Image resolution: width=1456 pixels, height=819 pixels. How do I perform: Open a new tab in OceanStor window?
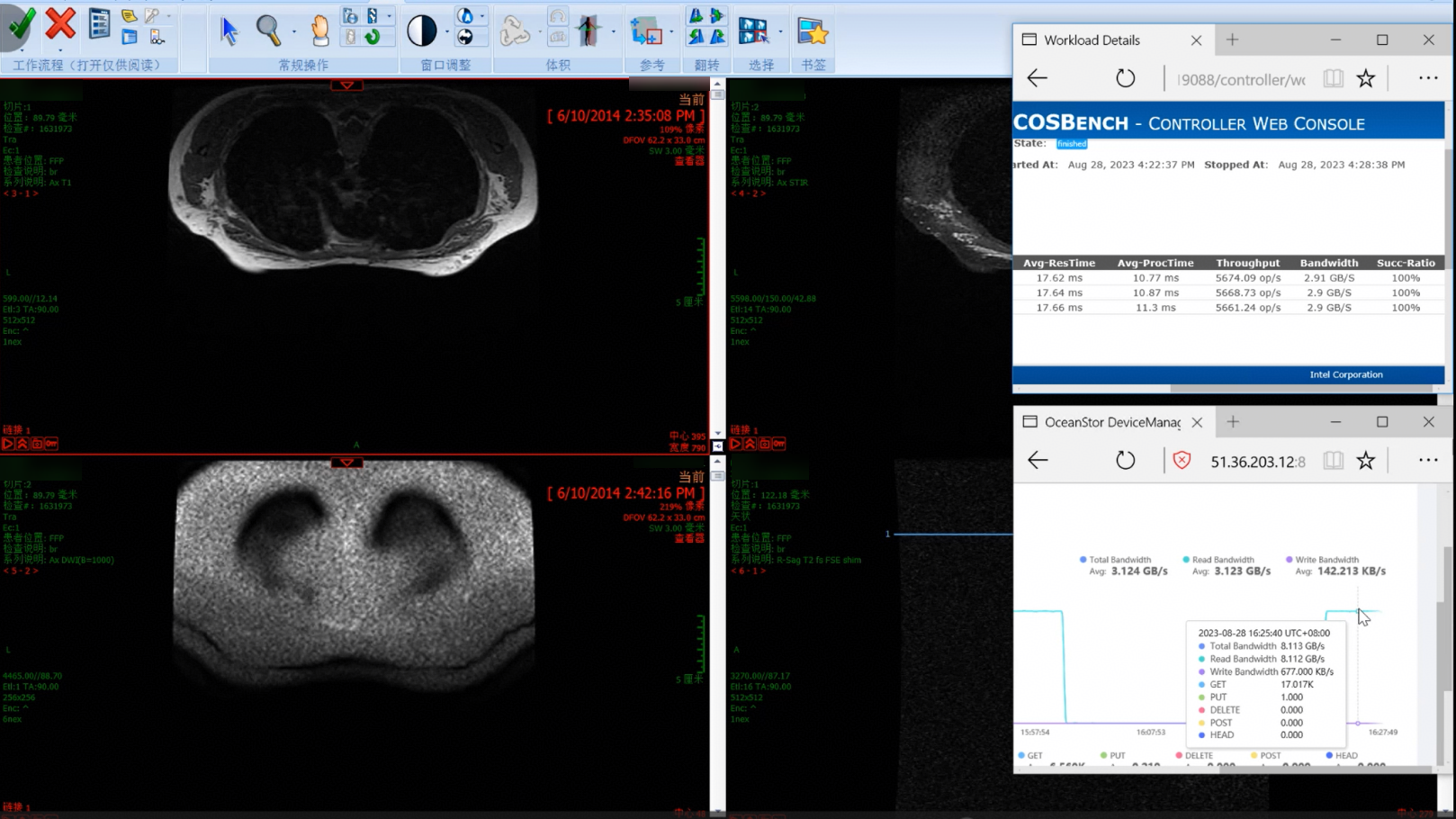(x=1233, y=422)
